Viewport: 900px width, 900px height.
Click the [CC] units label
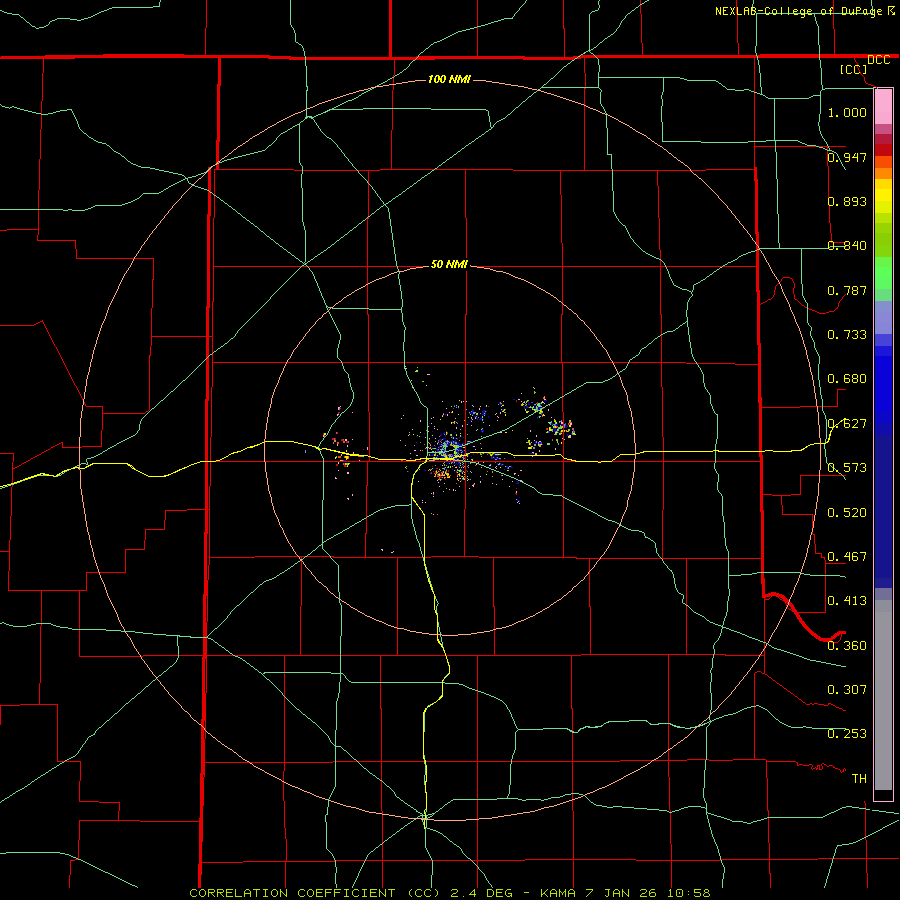pos(854,69)
